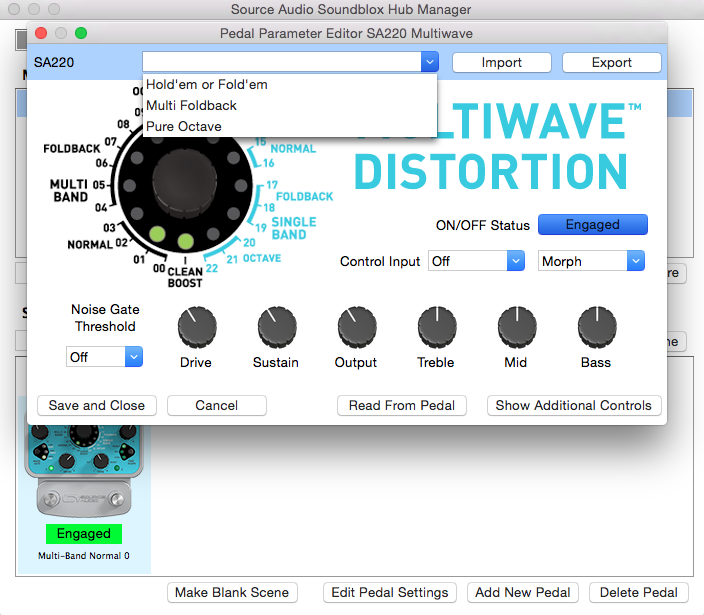704x615 pixels.
Task: Click the Multiwave pedal thumbnail in Hub Manager
Action: click(x=84, y=471)
